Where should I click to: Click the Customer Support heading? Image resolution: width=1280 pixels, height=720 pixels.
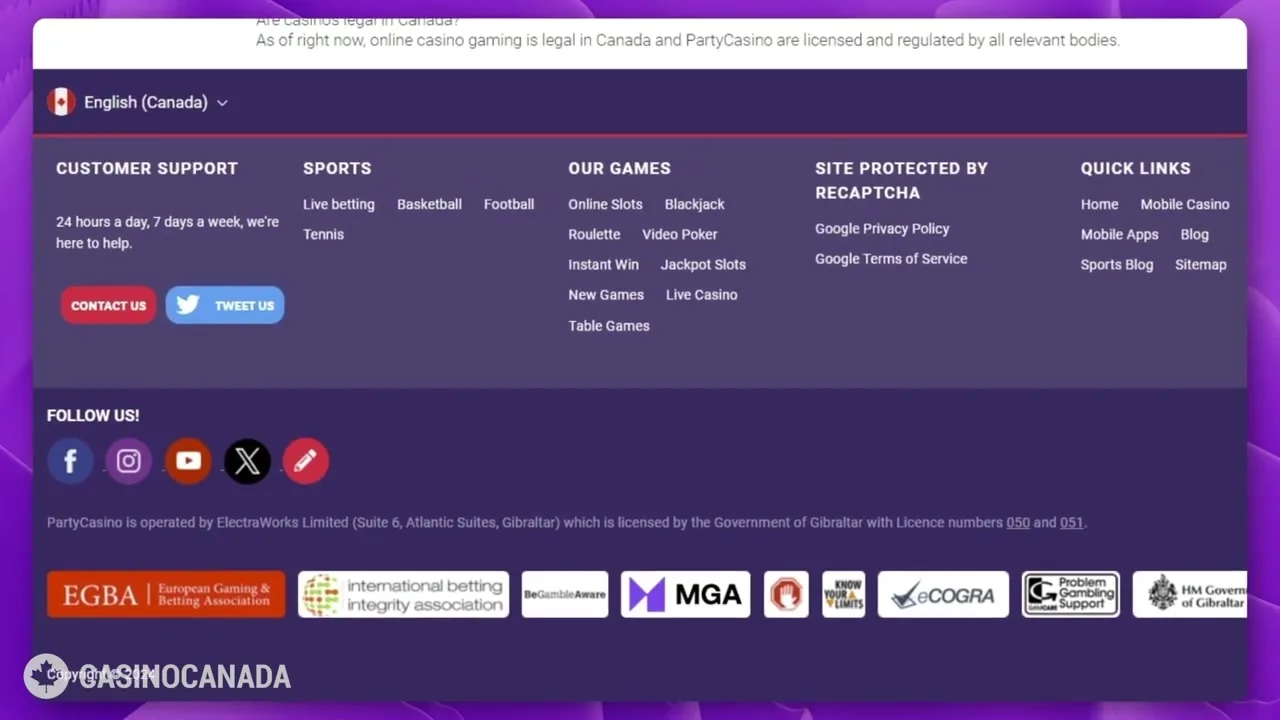pyautogui.click(x=147, y=168)
